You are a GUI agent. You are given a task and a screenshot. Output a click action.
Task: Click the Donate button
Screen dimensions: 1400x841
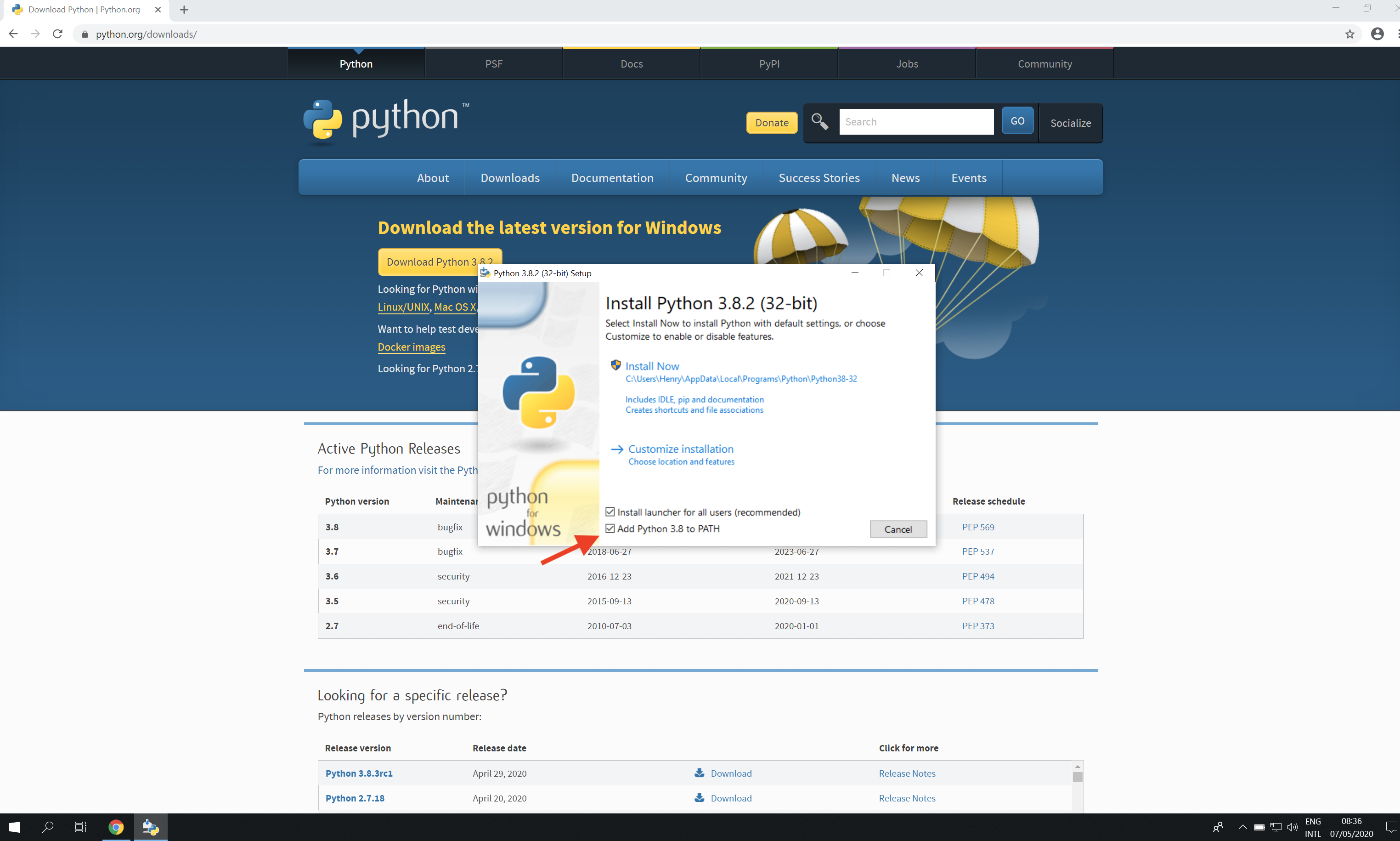[771, 122]
